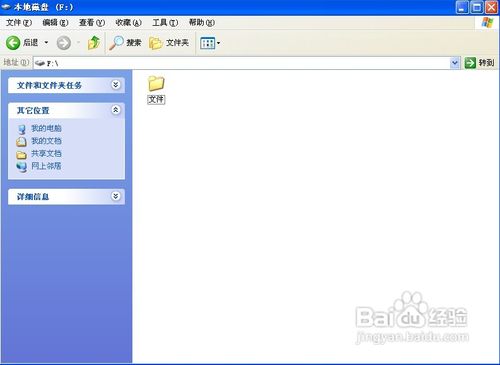500x365 pixels.
Task: Click the drive icon in the title bar
Action: point(6,7)
